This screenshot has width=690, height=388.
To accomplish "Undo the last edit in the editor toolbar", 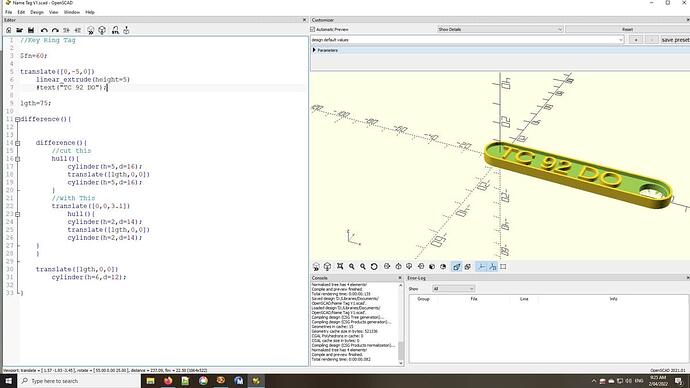I will [44, 30].
